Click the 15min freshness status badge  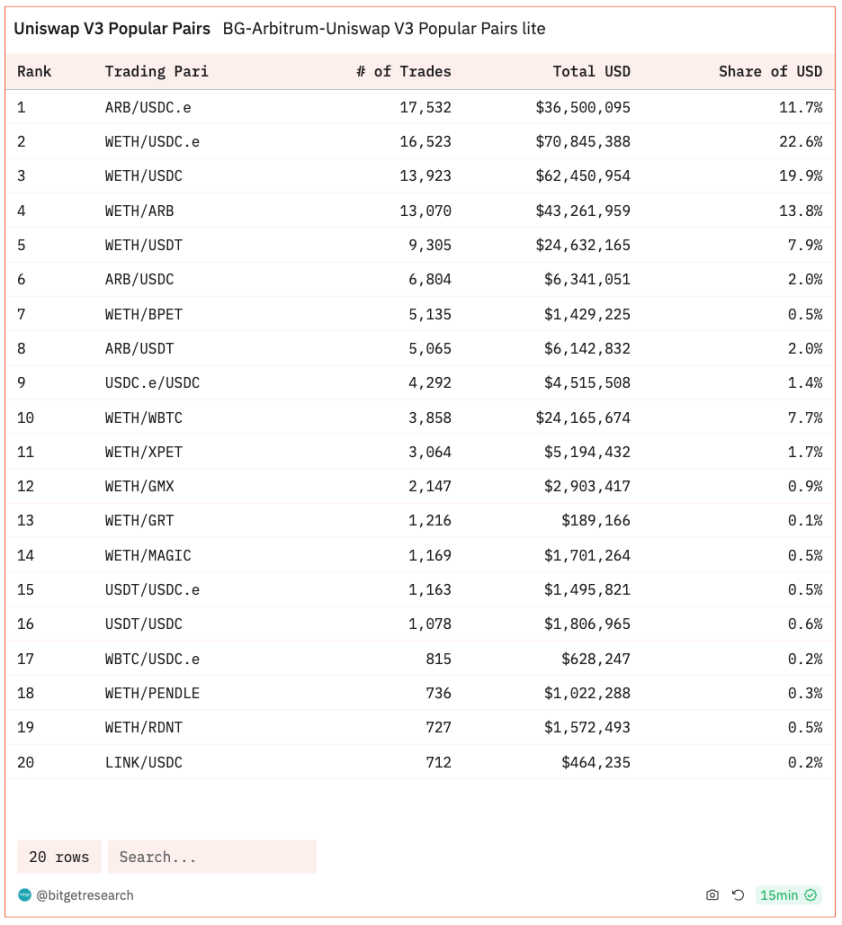pos(788,895)
